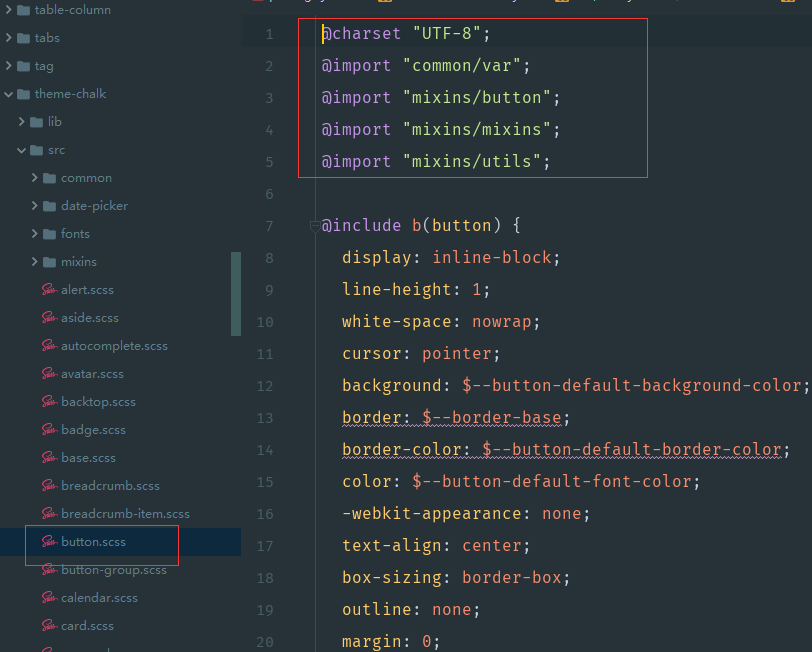
Task: Click Sass icon of backtop.scss
Action: click(49, 401)
